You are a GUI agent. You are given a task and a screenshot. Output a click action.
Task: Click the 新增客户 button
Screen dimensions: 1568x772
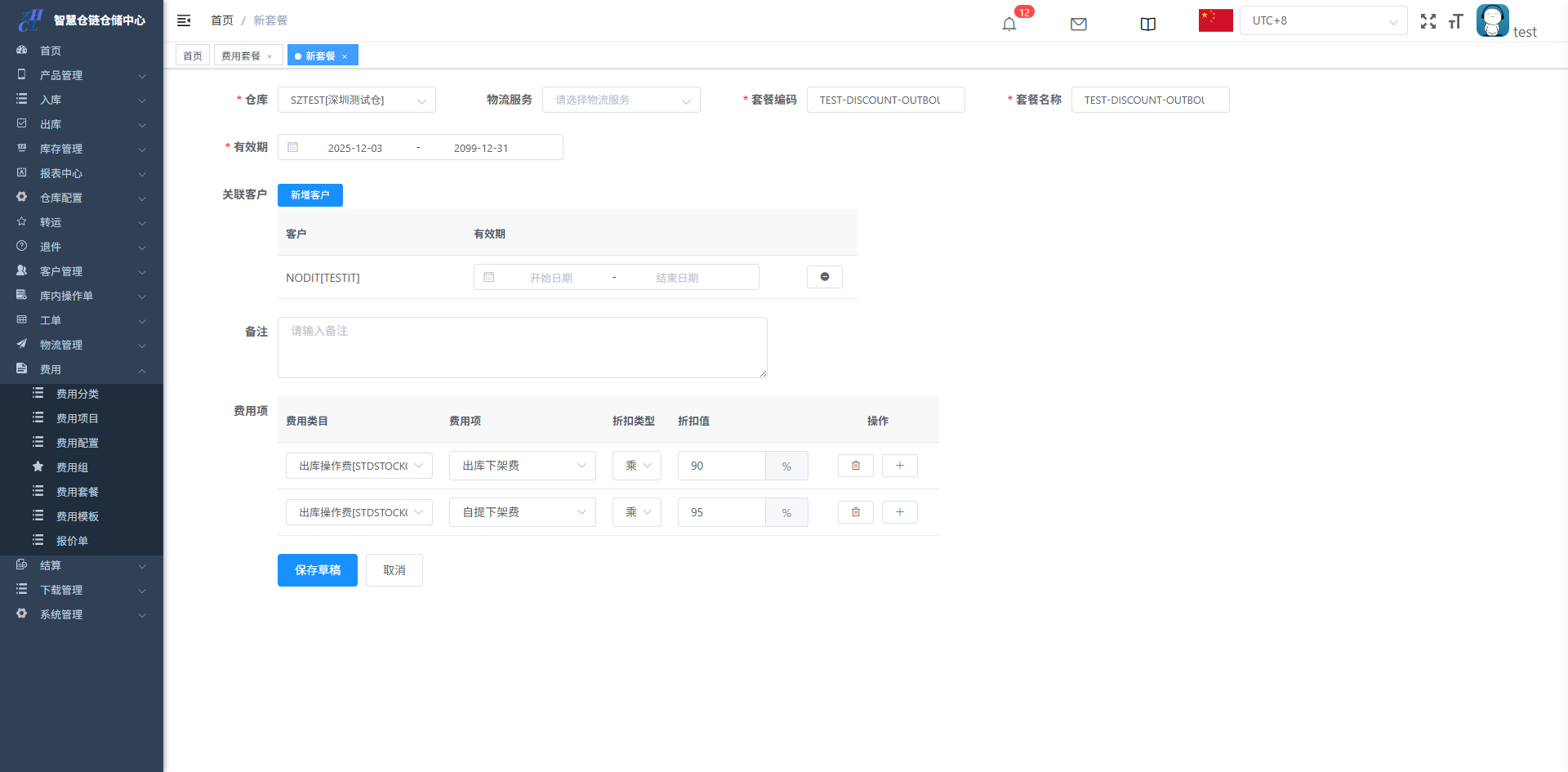click(310, 195)
